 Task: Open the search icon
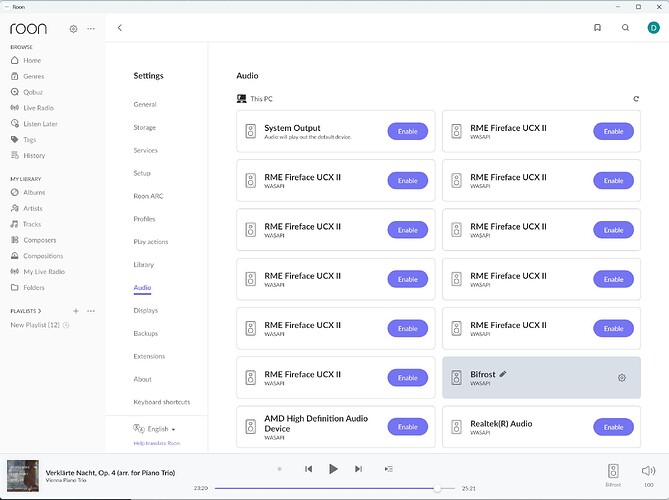coord(625,28)
